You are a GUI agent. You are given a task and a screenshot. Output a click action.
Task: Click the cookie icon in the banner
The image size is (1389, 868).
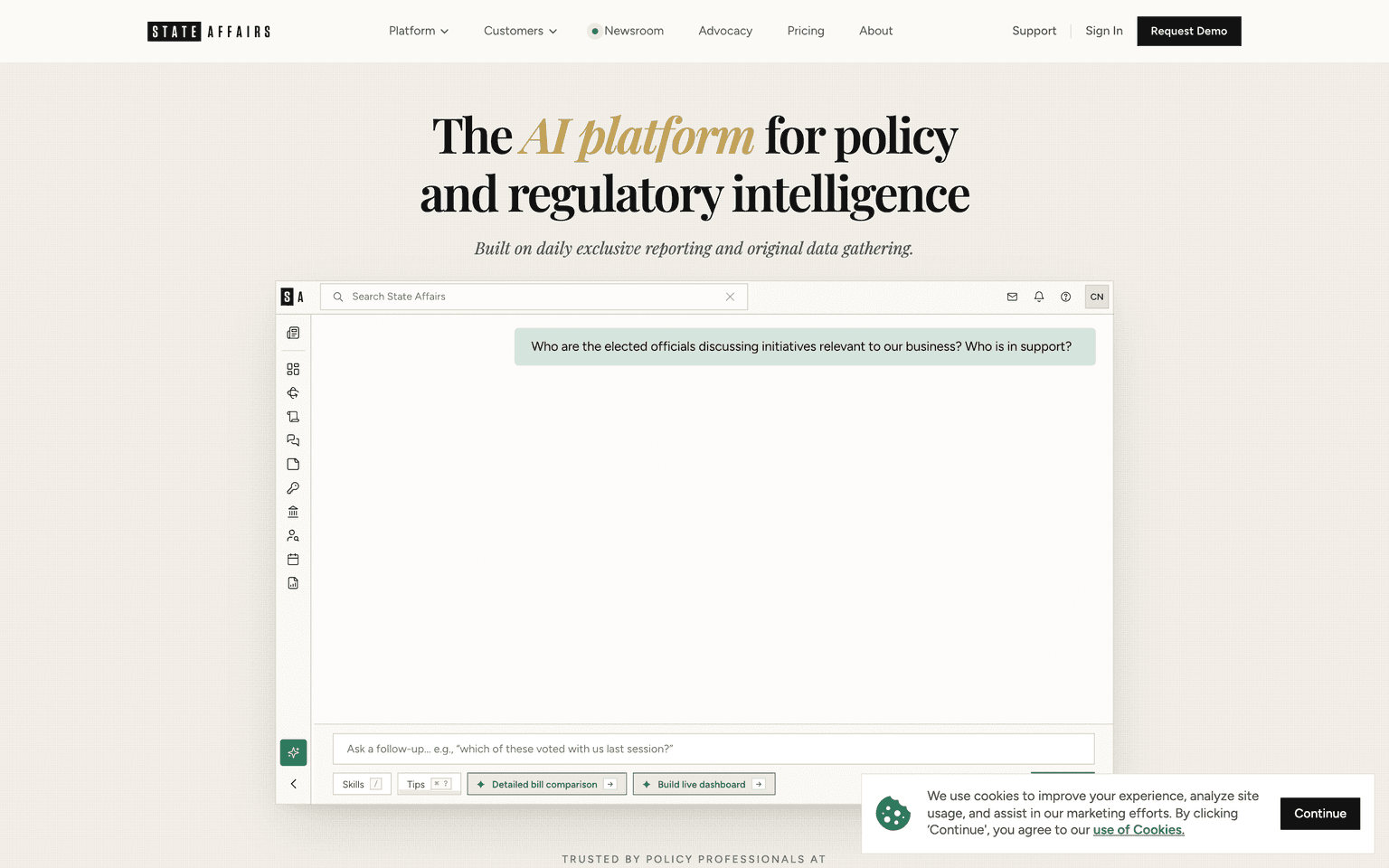coord(893,814)
